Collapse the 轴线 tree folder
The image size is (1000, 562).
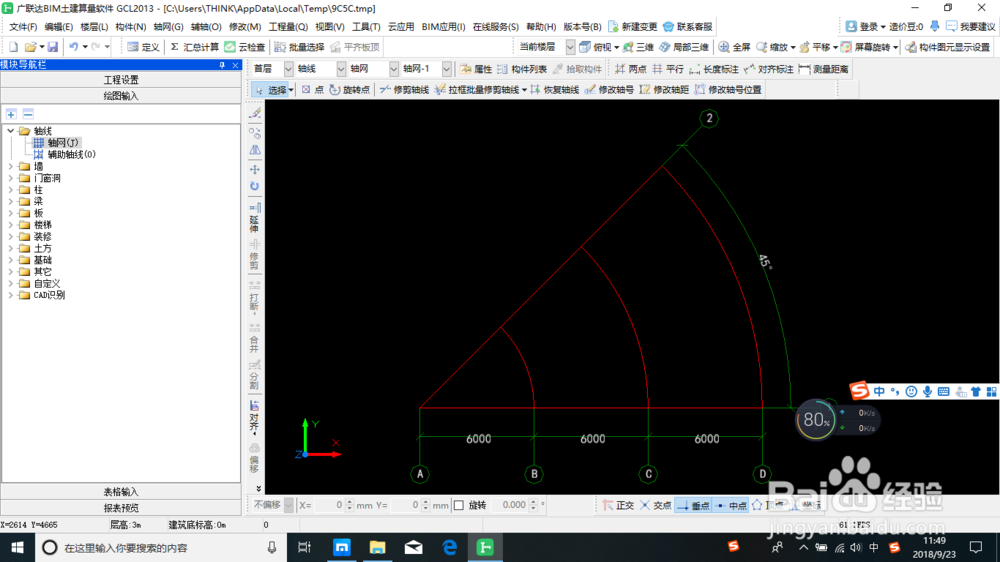click(10, 131)
